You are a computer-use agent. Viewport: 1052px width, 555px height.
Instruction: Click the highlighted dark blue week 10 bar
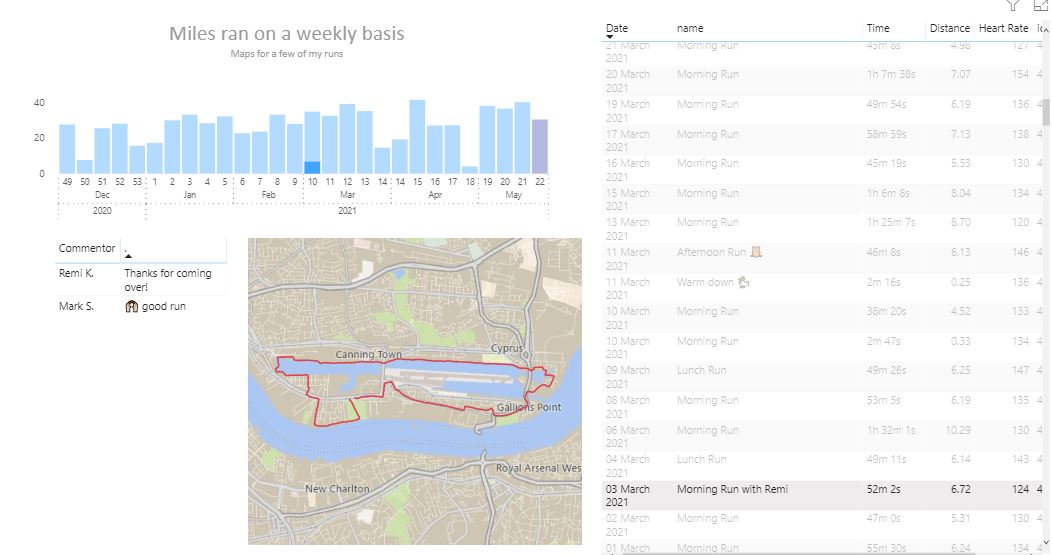pos(312,167)
